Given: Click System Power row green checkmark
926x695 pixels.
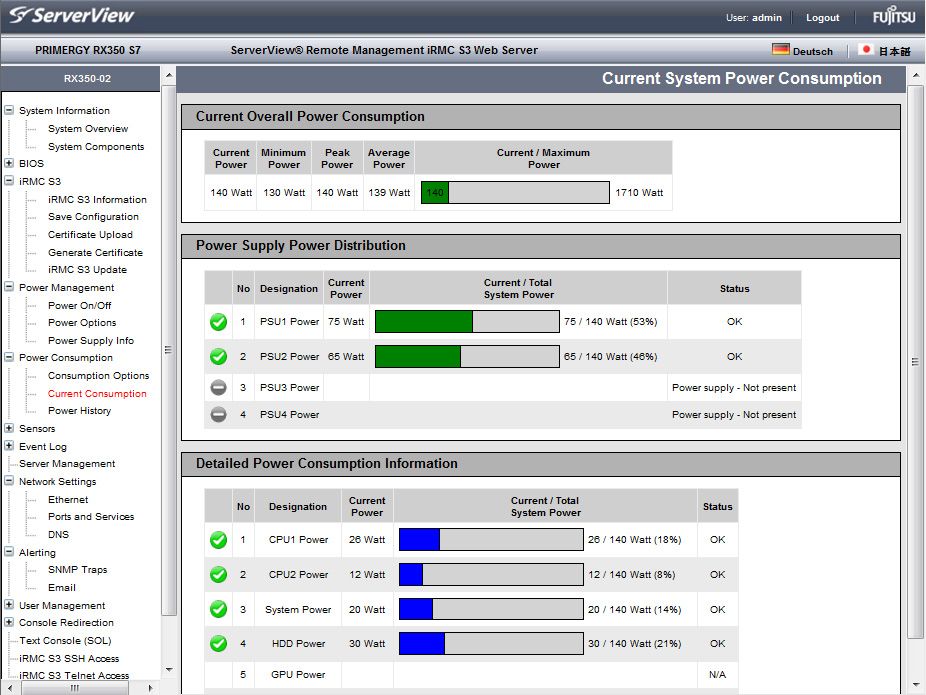Looking at the screenshot, I should pyautogui.click(x=219, y=609).
